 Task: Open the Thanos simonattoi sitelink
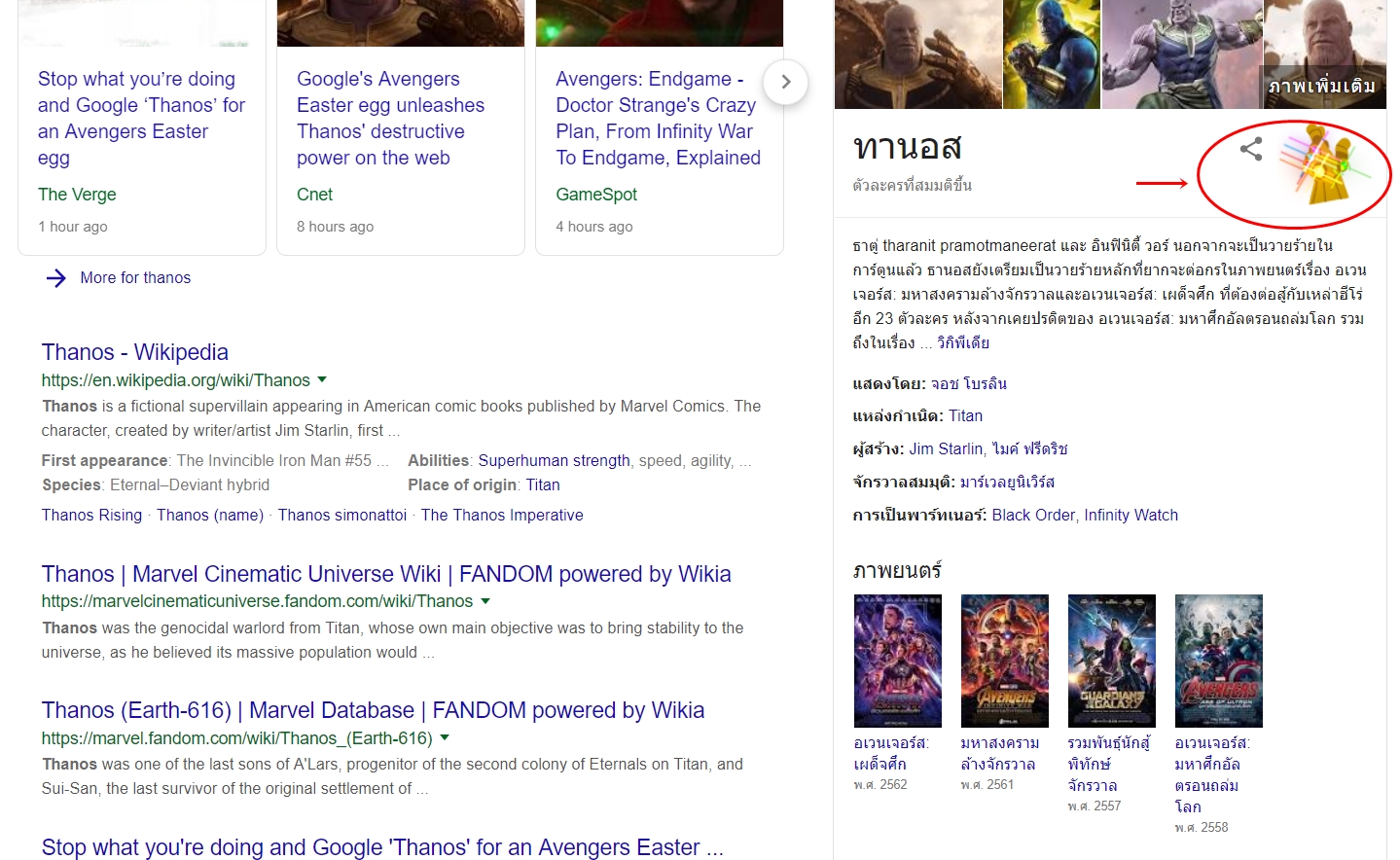pyautogui.click(x=342, y=515)
